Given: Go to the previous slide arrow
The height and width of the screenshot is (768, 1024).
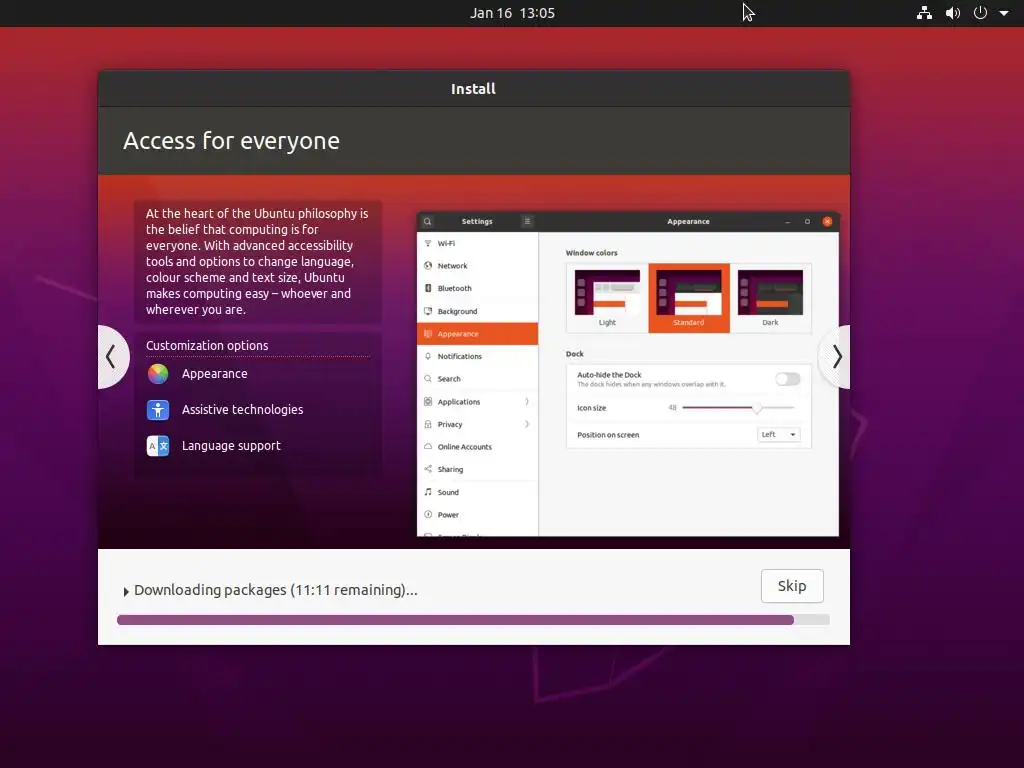Looking at the screenshot, I should [x=112, y=357].
